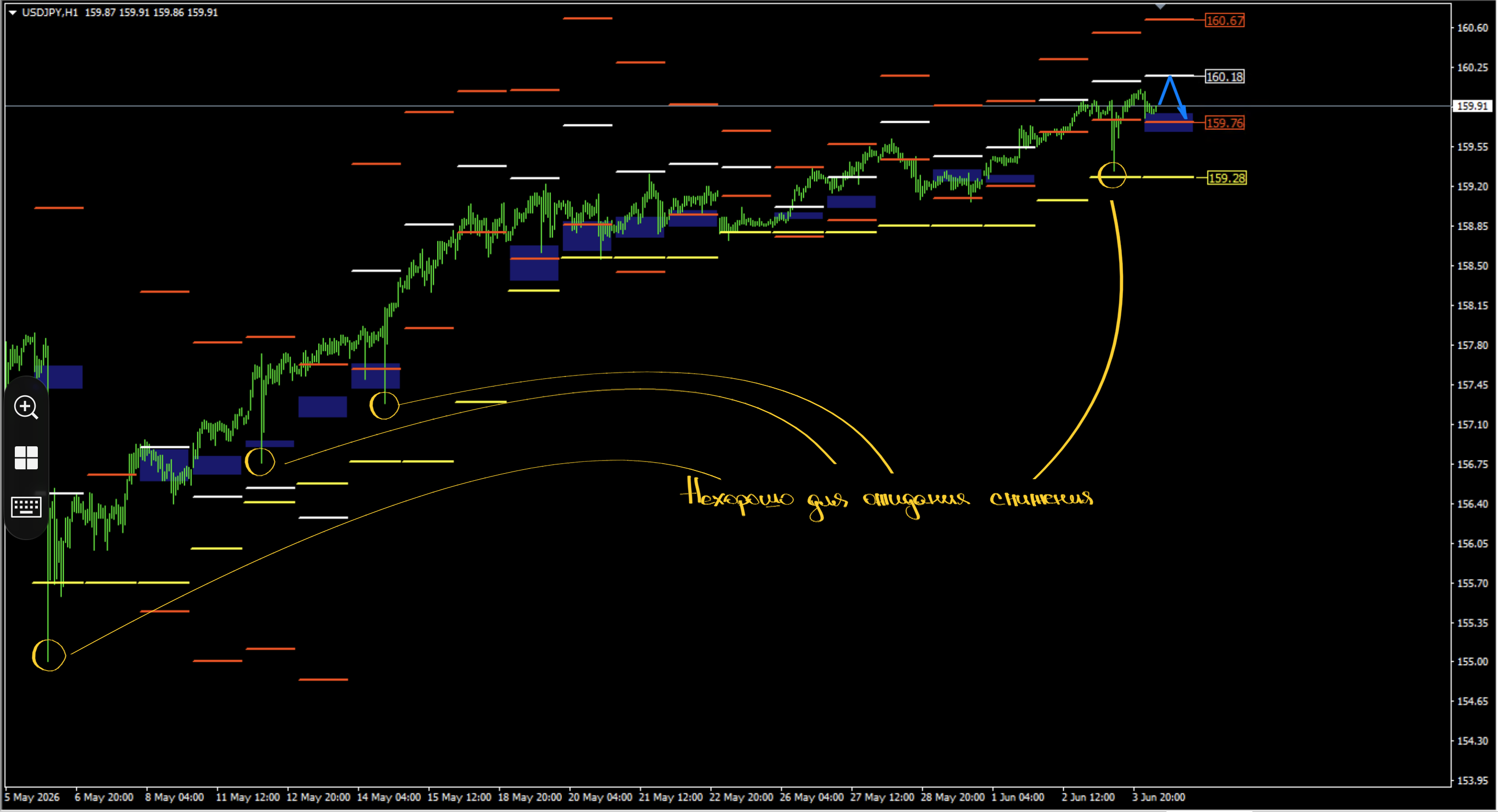Click the 158.15 price scale value

point(1472,305)
